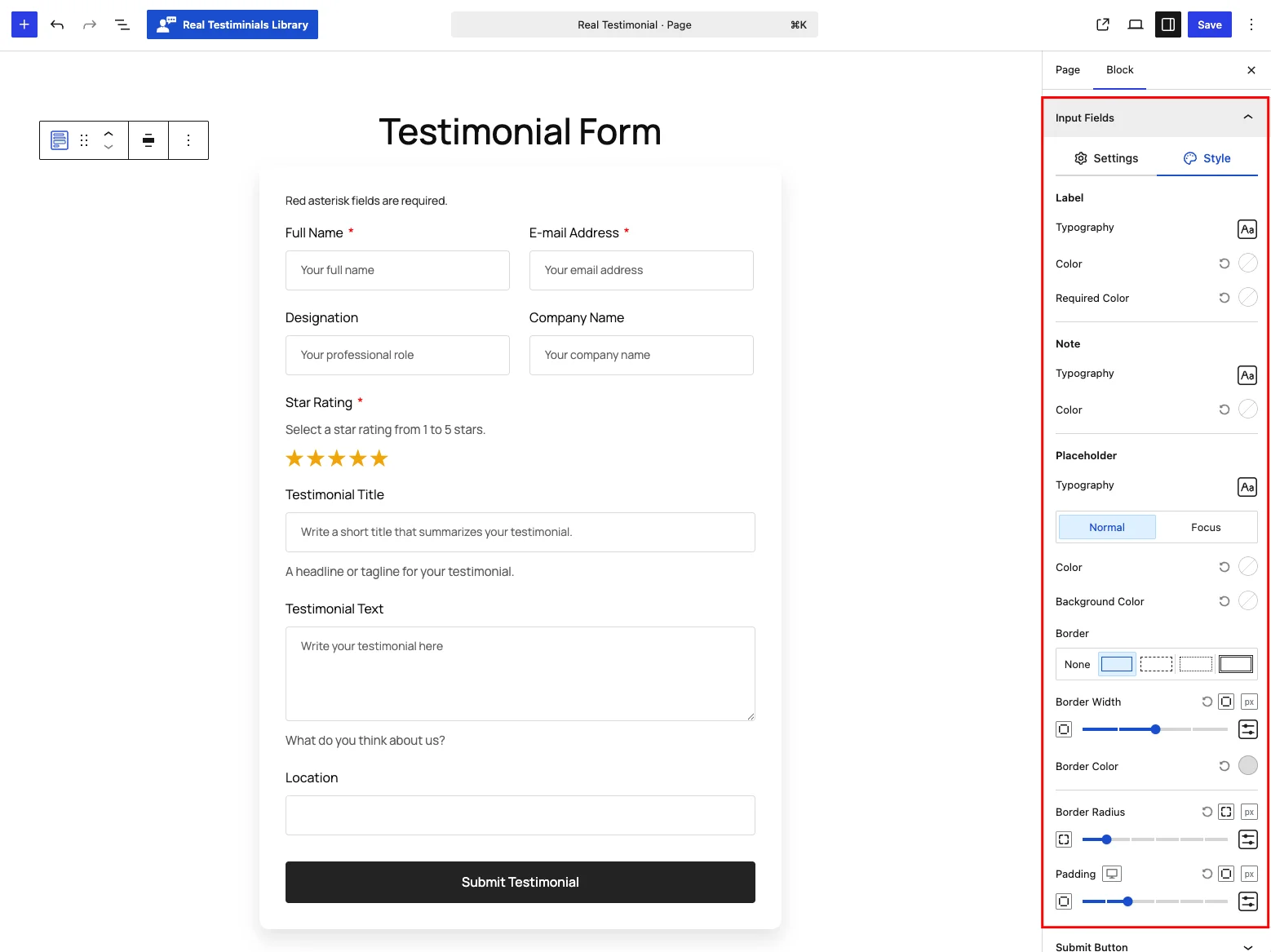Screen dimensions: 1271x952
Task: Collapse the Input Fields panel
Action: point(1156,117)
